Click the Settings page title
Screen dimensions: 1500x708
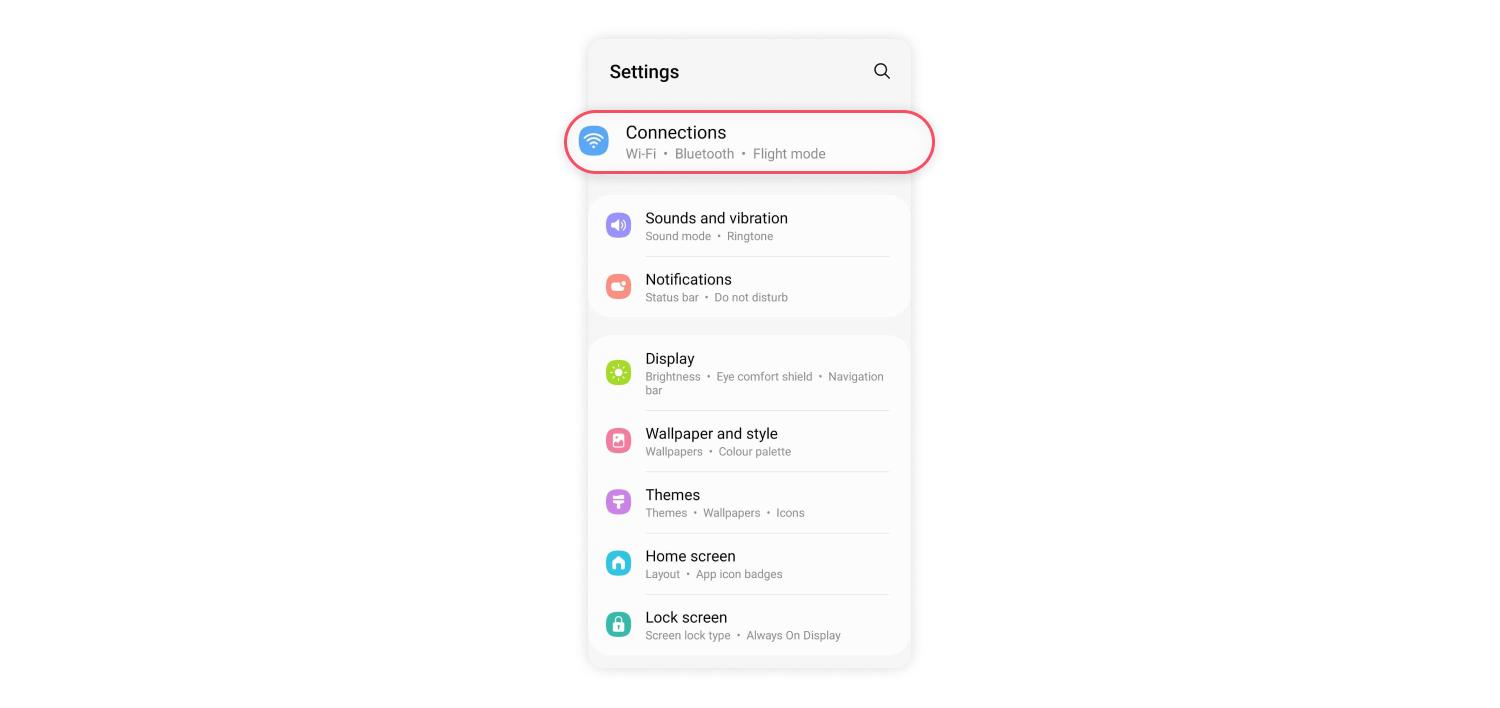644,72
